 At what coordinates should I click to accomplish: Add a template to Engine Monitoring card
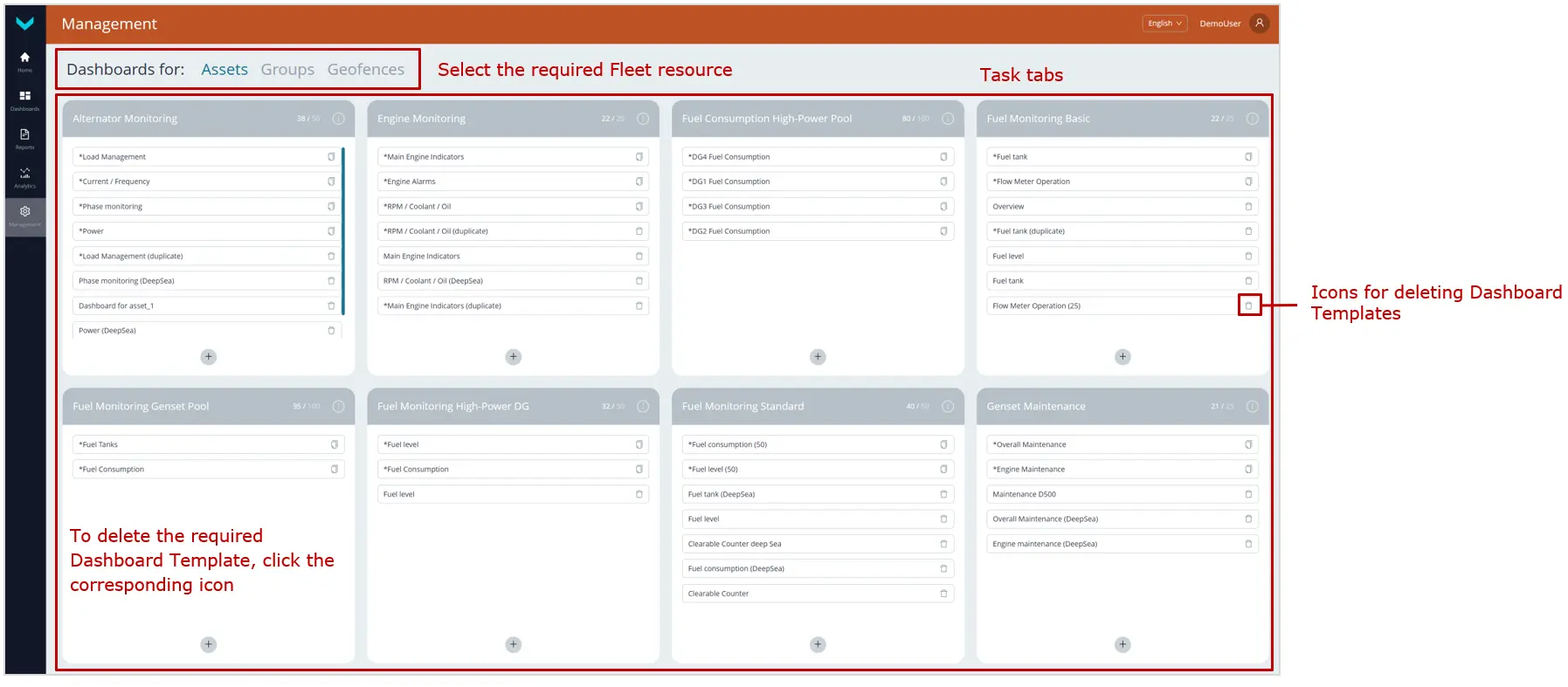(x=514, y=357)
